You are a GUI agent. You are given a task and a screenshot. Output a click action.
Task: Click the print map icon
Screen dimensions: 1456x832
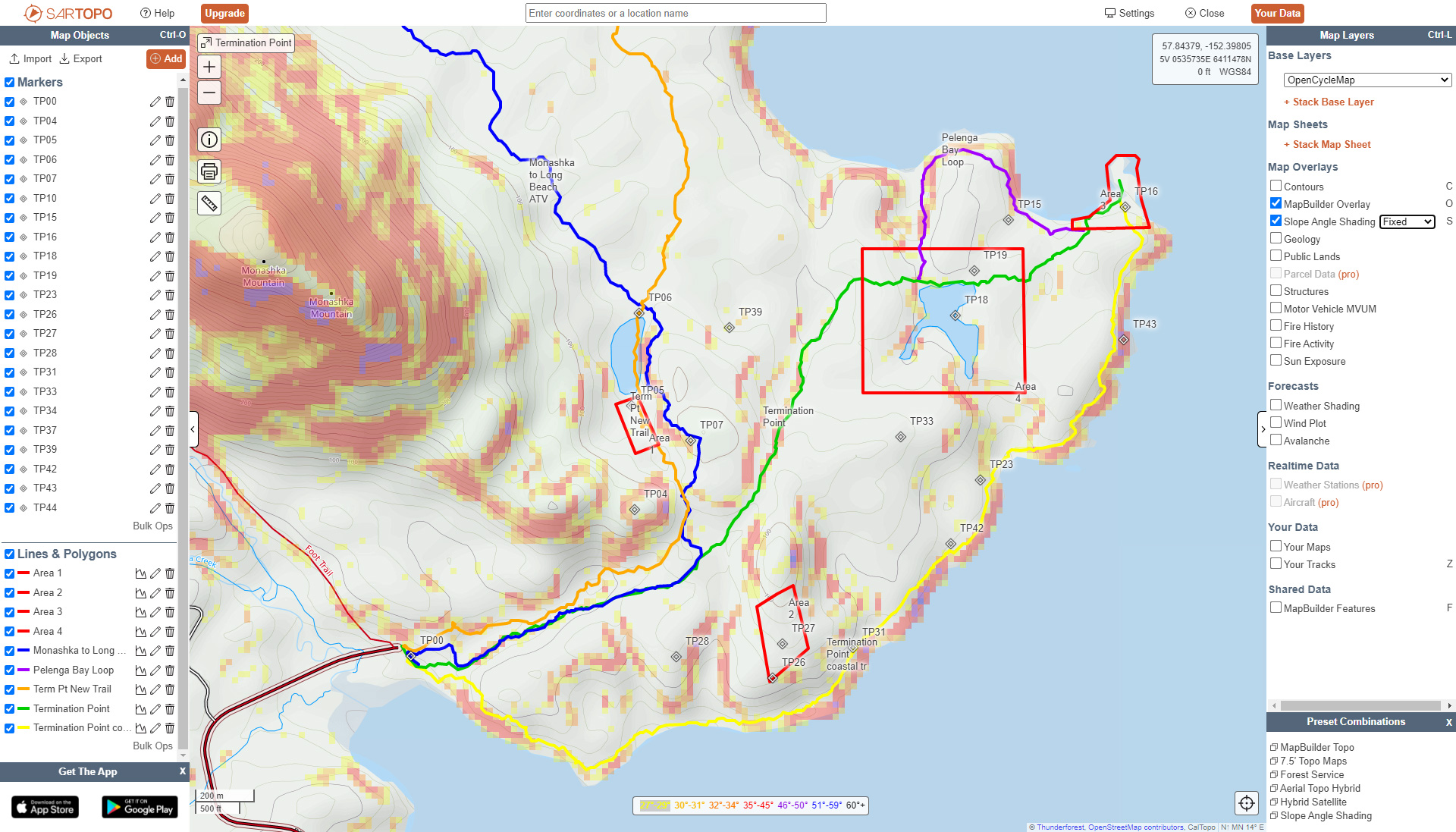(209, 171)
